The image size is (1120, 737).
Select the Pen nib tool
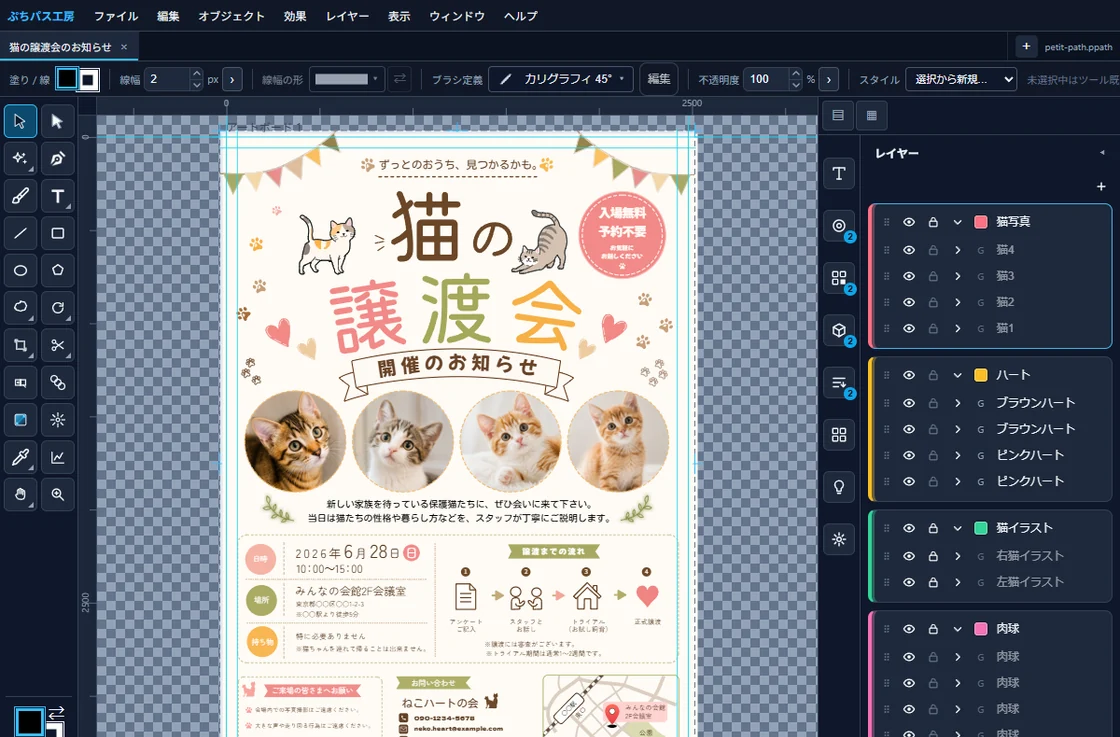57,159
